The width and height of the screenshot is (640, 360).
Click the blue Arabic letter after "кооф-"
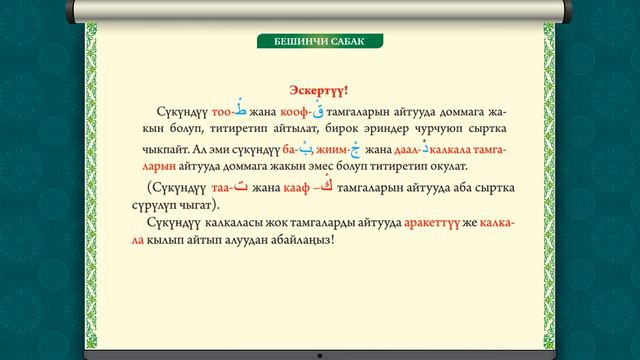(318, 110)
